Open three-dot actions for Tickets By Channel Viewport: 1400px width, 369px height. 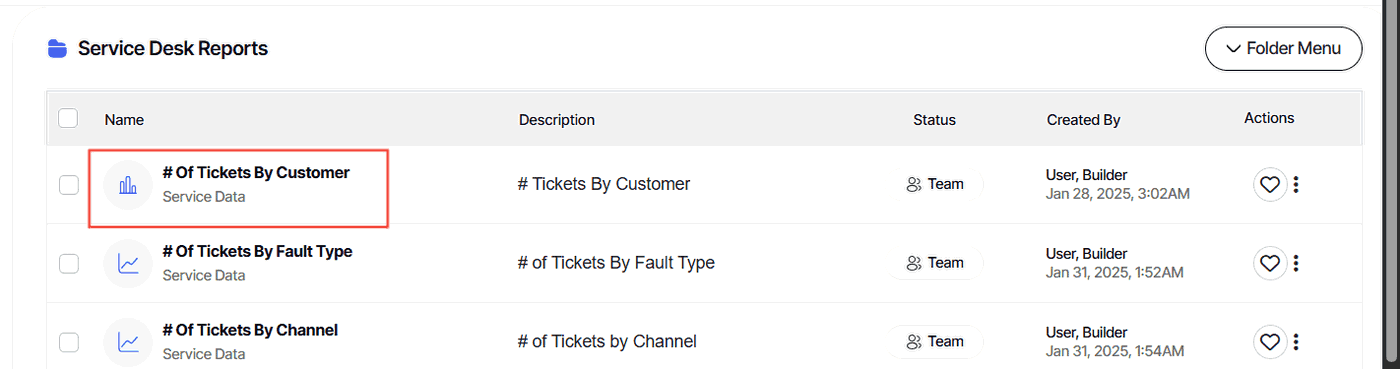pos(1296,342)
